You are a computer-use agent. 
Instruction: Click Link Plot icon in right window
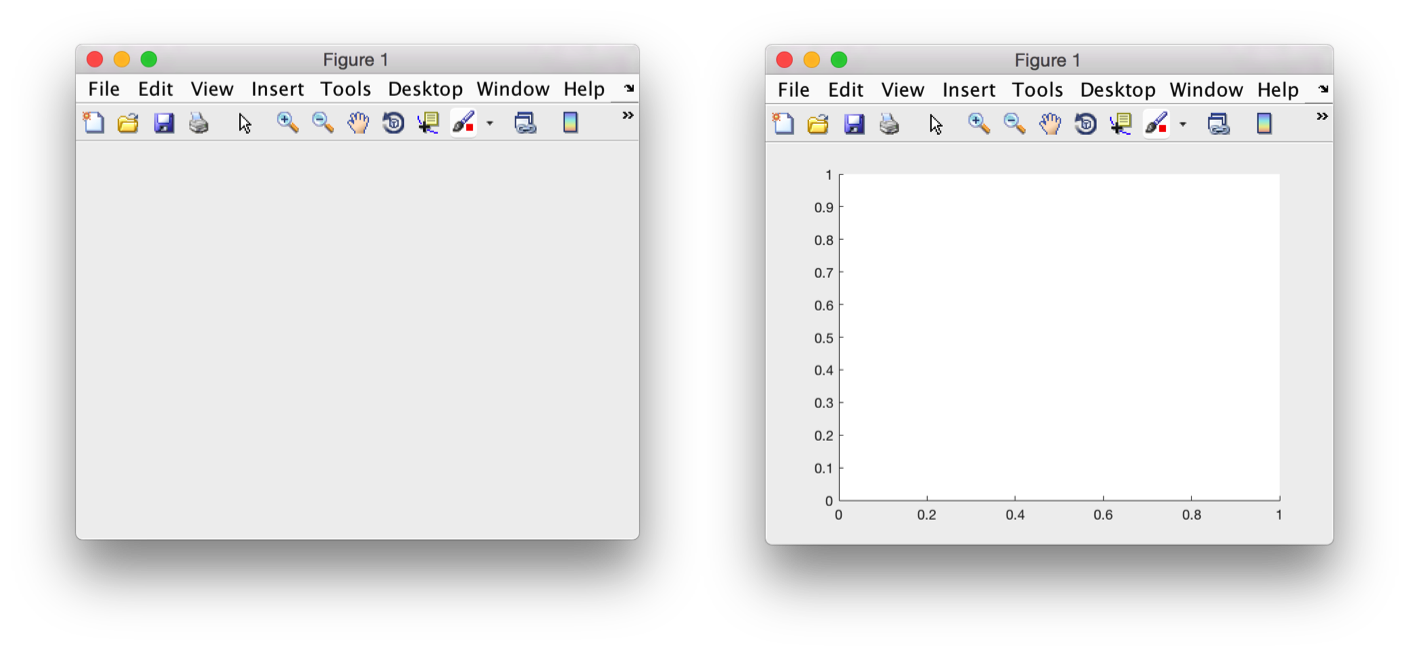[1218, 124]
